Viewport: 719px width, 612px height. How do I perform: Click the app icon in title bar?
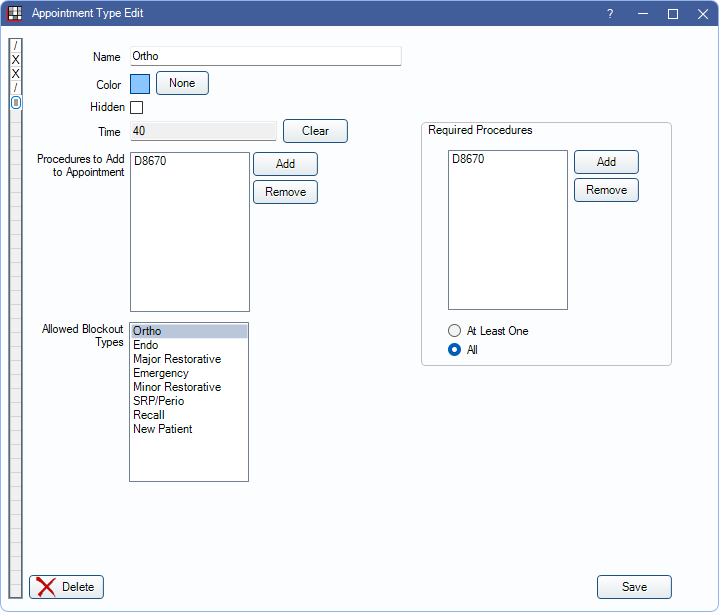click(x=15, y=14)
